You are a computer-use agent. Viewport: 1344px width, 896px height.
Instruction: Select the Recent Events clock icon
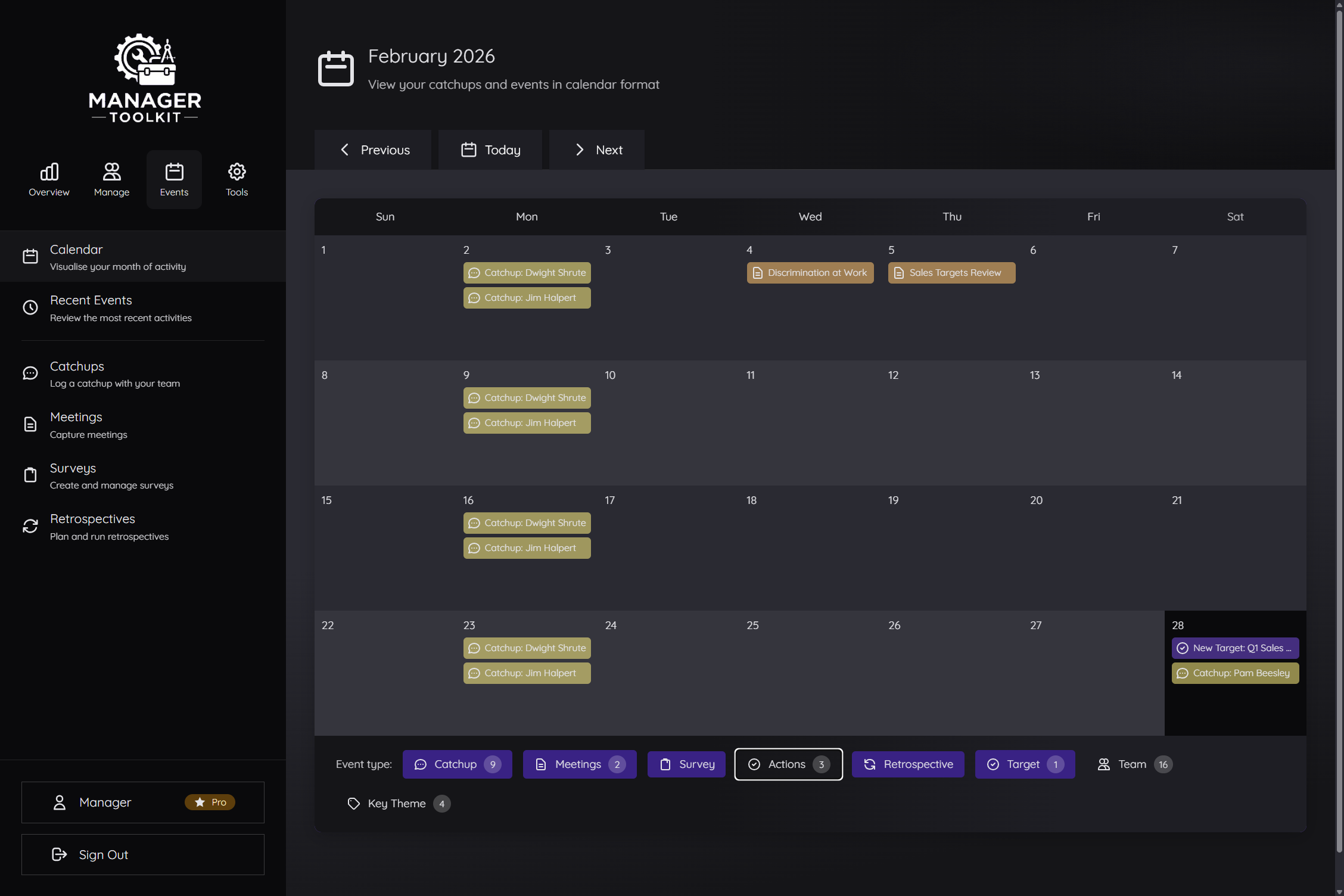click(x=30, y=307)
